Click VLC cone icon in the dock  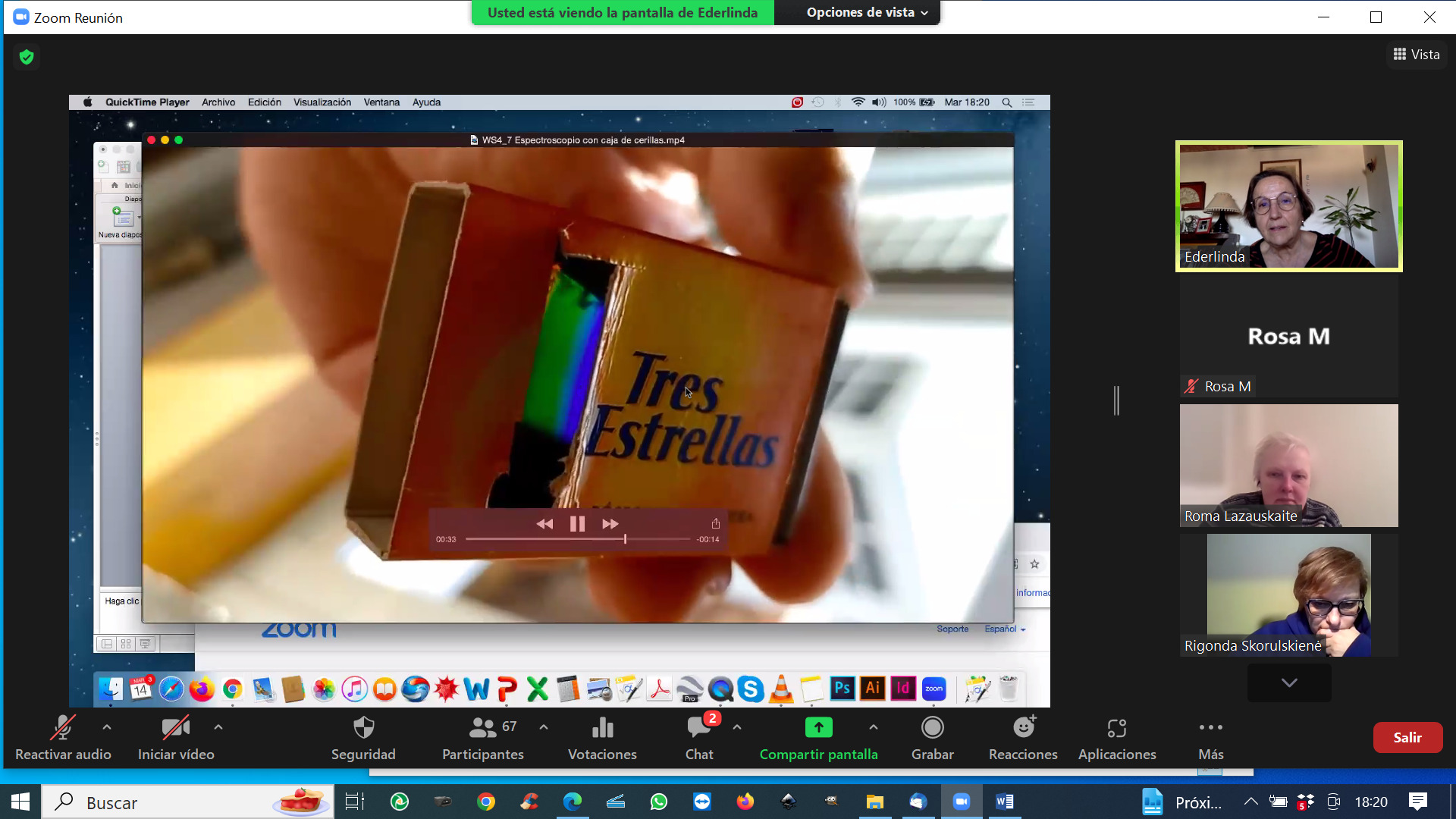pyautogui.click(x=781, y=689)
